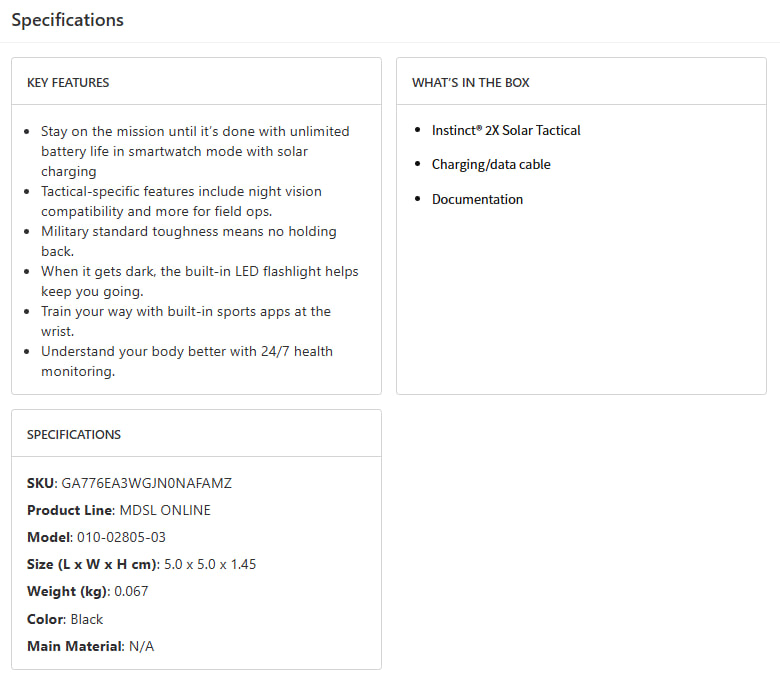This screenshot has width=780, height=681.
Task: Click the Specifications page heading
Action: 68,20
